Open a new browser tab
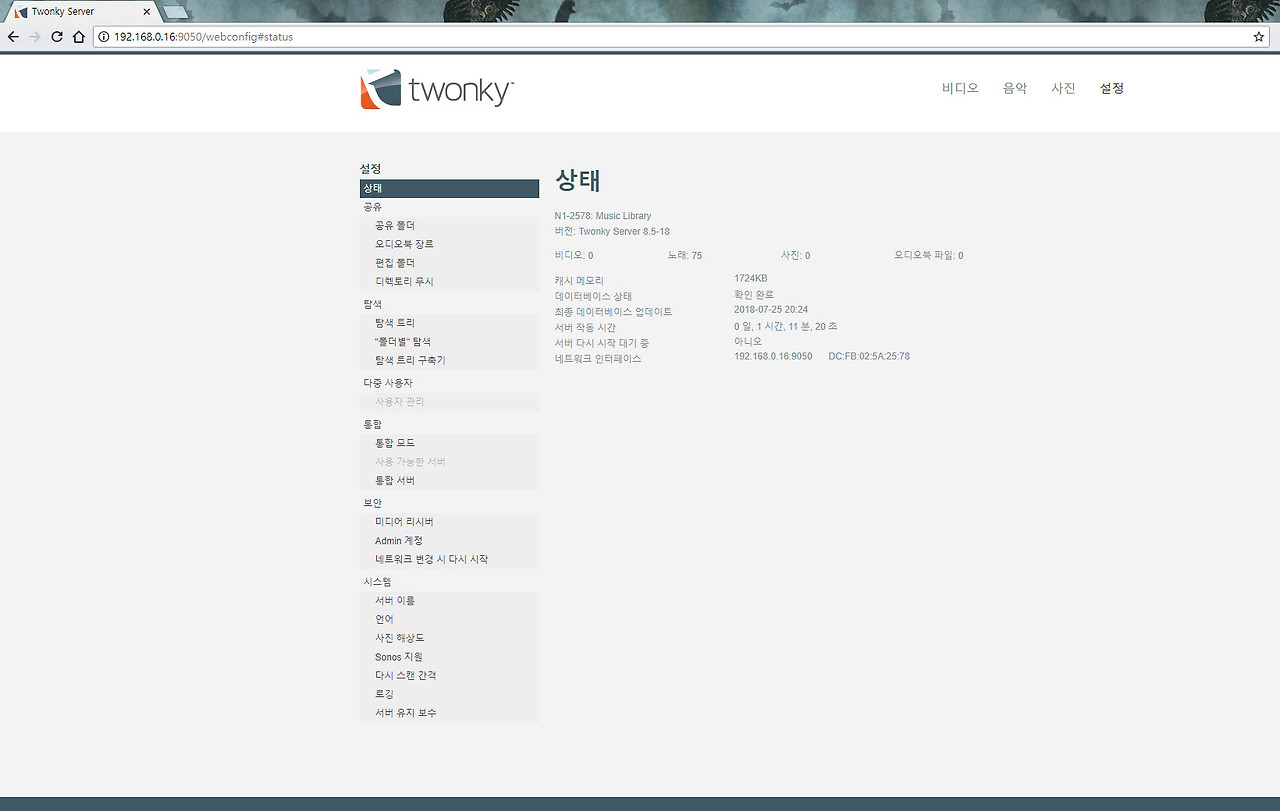The image size is (1280, 811). (x=176, y=12)
